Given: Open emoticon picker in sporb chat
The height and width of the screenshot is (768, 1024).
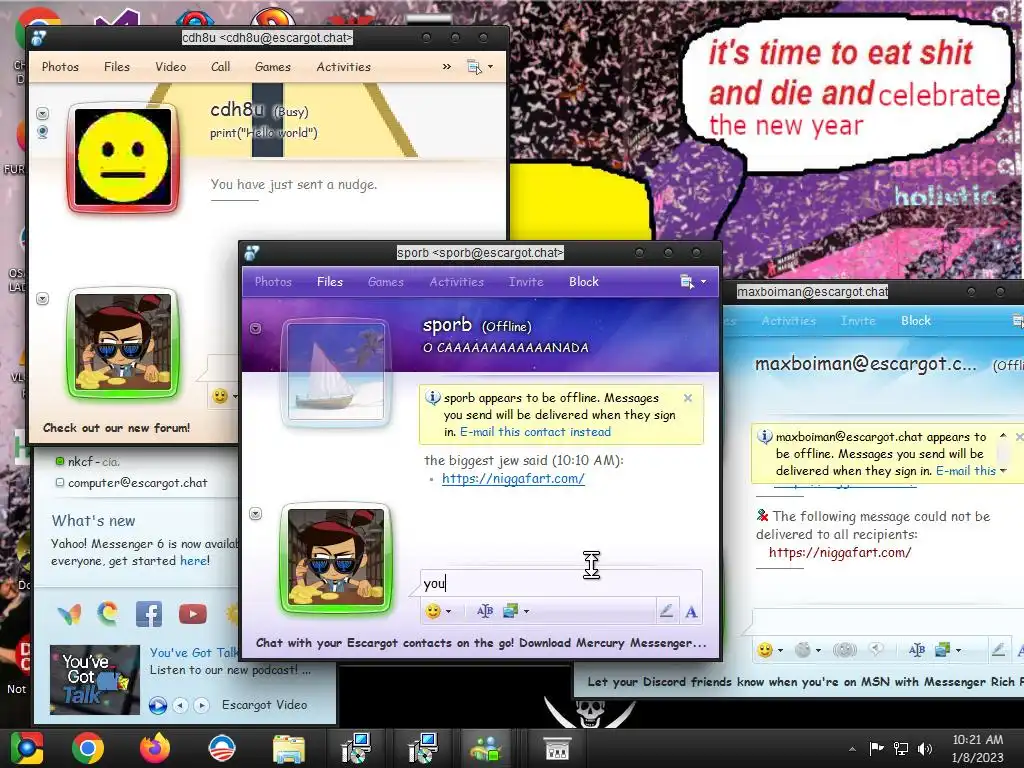Looking at the screenshot, I should point(432,611).
